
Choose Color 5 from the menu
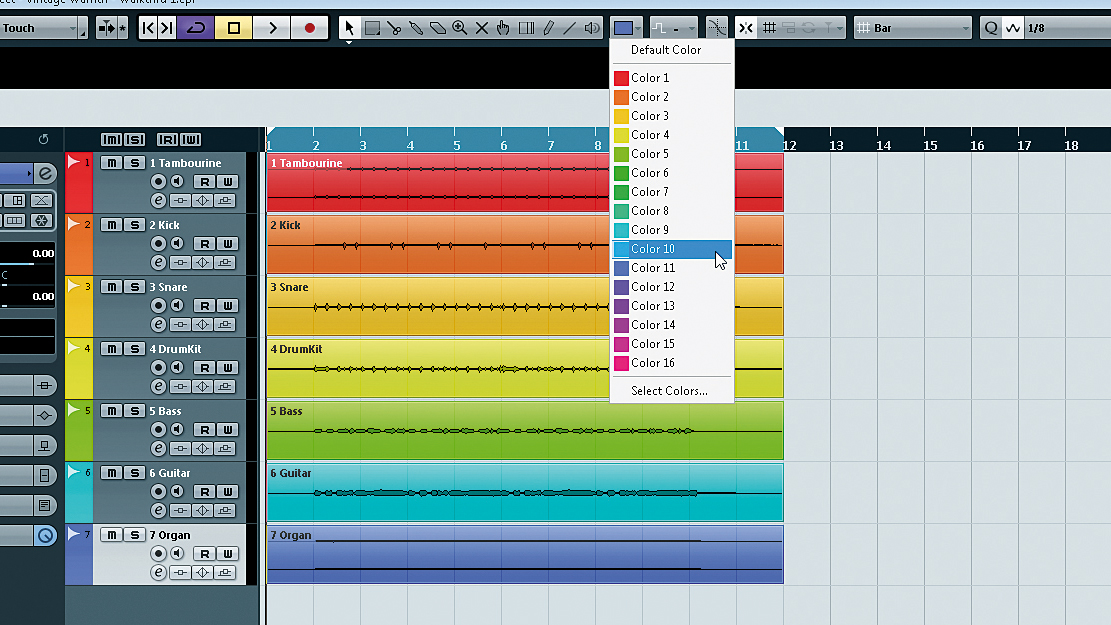[x=672, y=154]
